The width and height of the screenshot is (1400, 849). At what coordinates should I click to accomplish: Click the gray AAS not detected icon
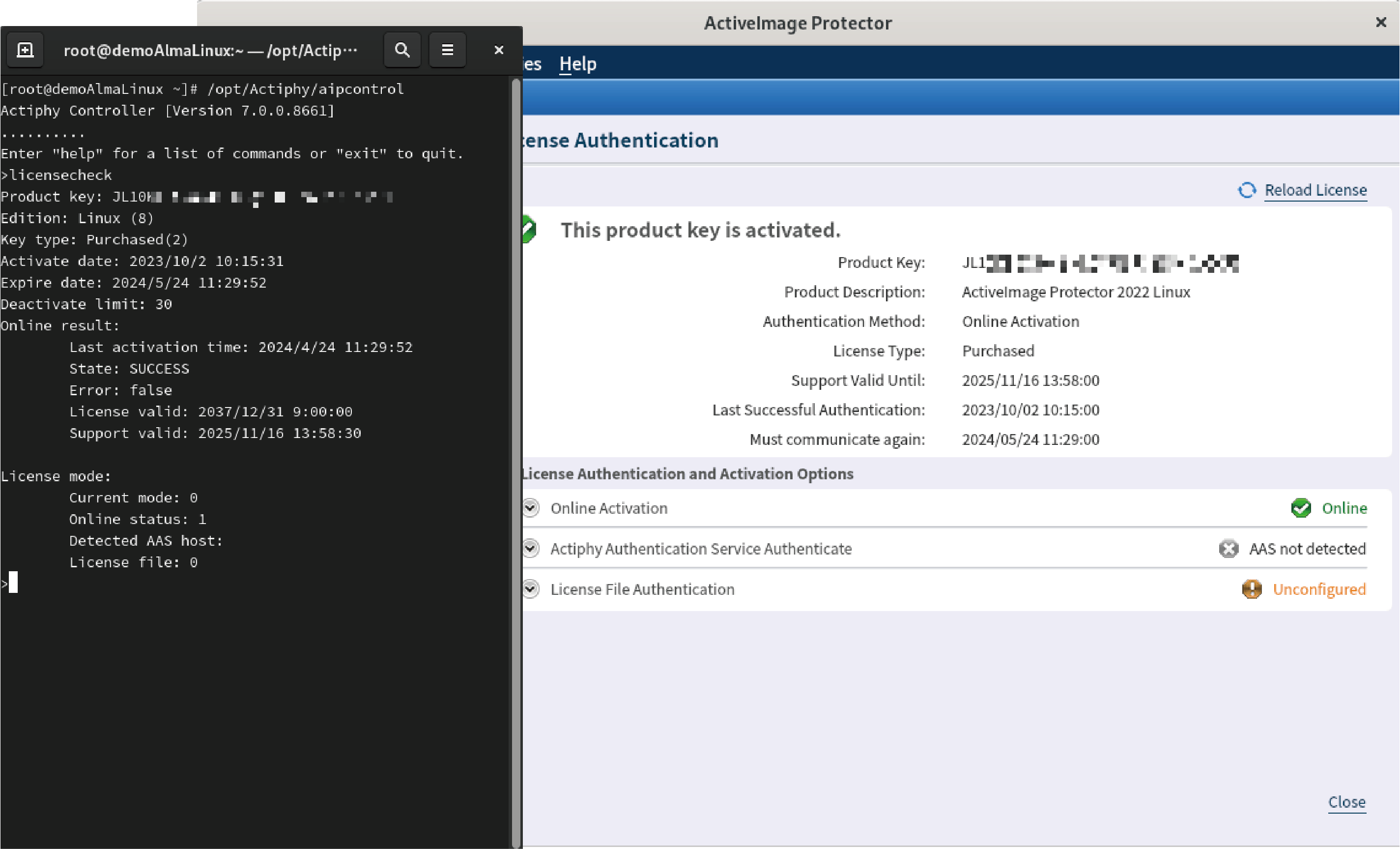tap(1229, 548)
